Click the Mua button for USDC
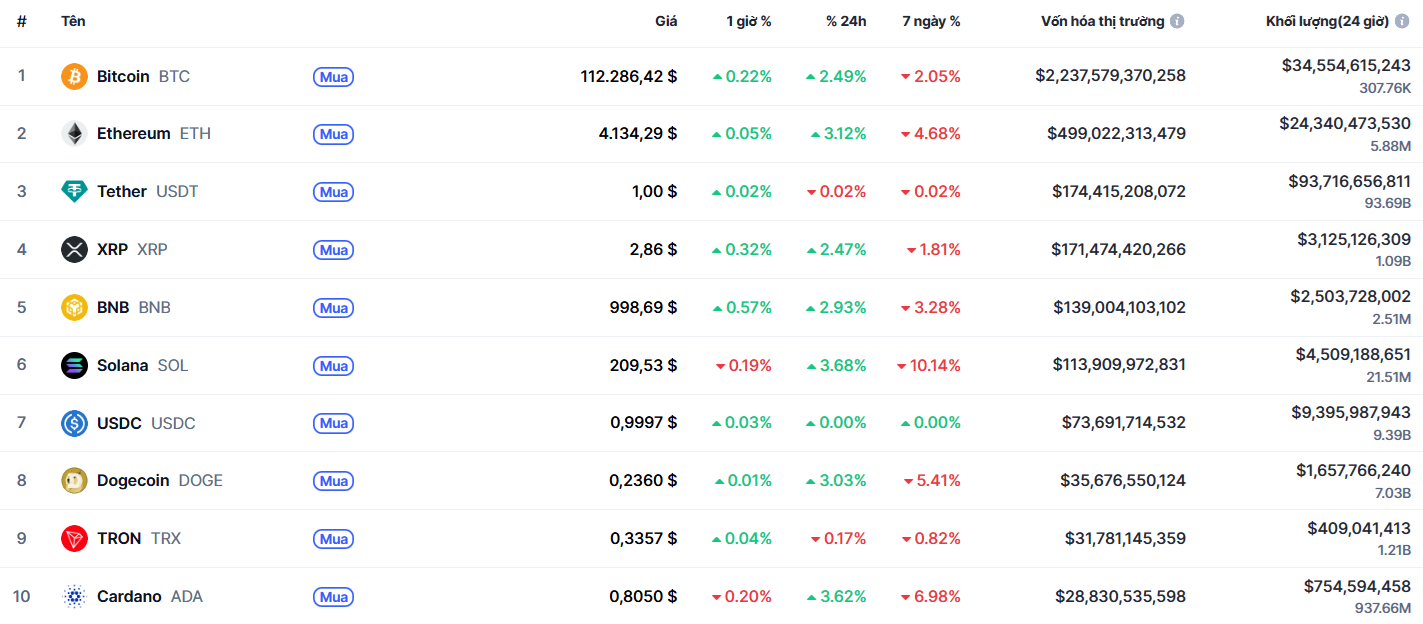Viewport: 1423px width, 624px height. click(333, 424)
